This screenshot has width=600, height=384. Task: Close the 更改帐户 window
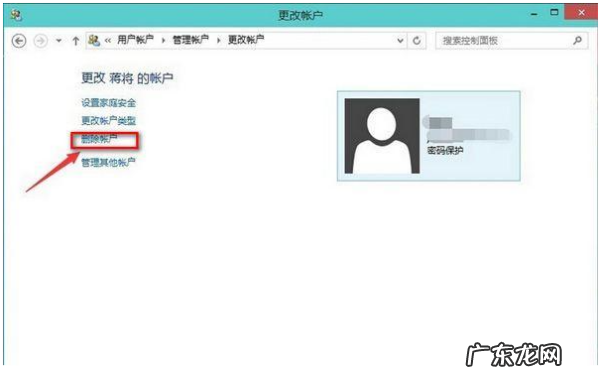pos(581,13)
